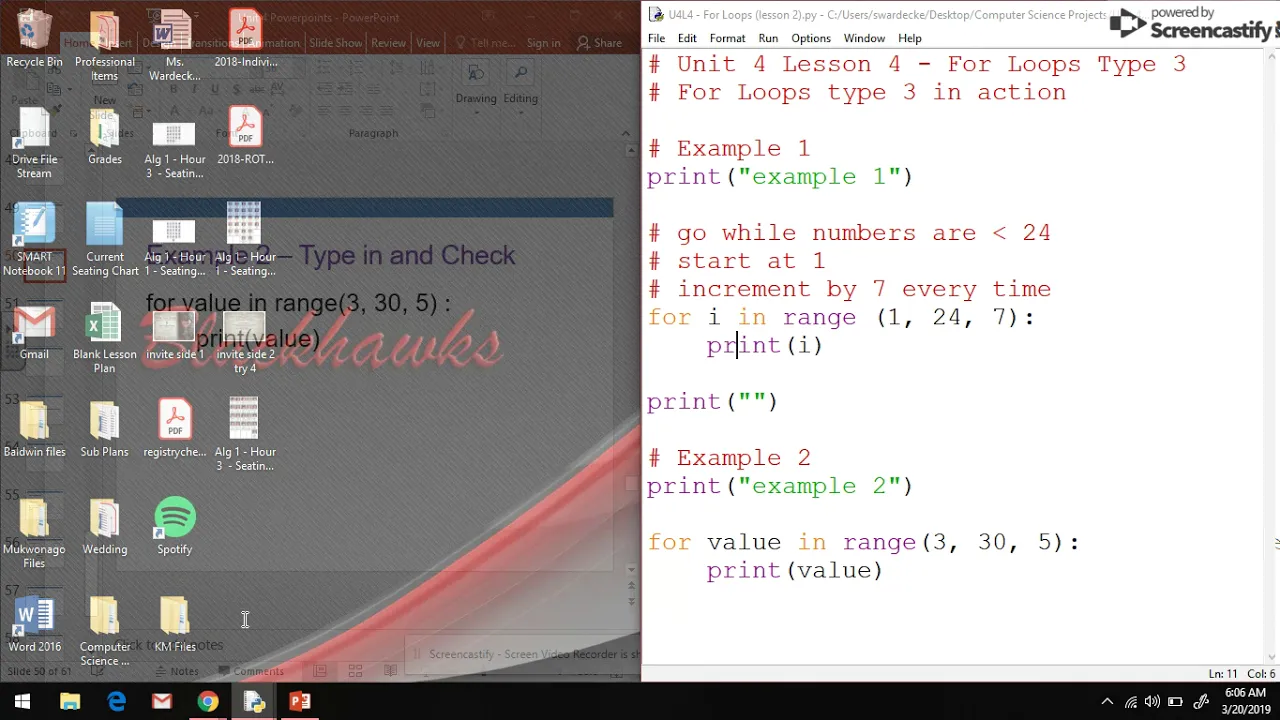Select the Blank Lesson Plan Excel file
Screen dimensions: 1280x720
[x=104, y=339]
